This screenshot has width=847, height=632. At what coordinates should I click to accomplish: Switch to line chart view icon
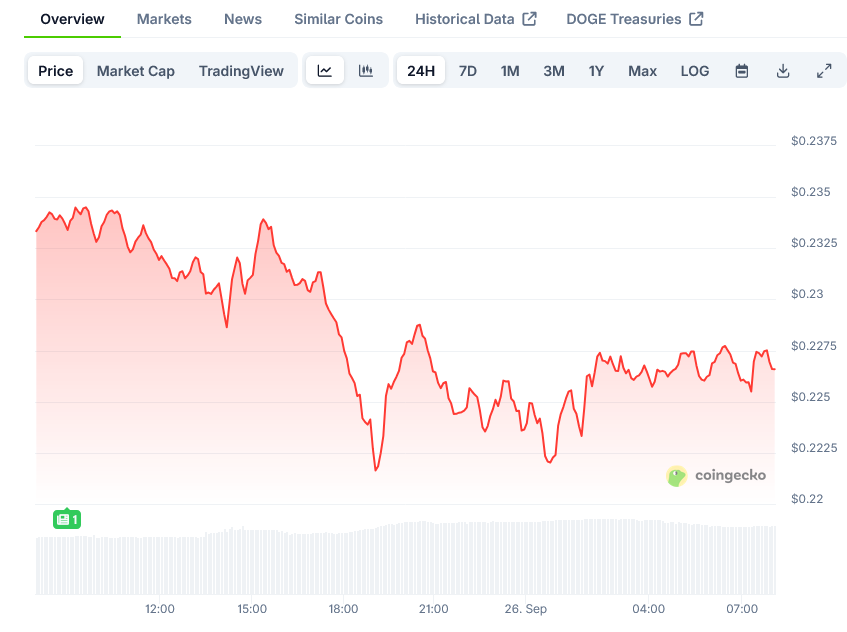pyautogui.click(x=325, y=71)
